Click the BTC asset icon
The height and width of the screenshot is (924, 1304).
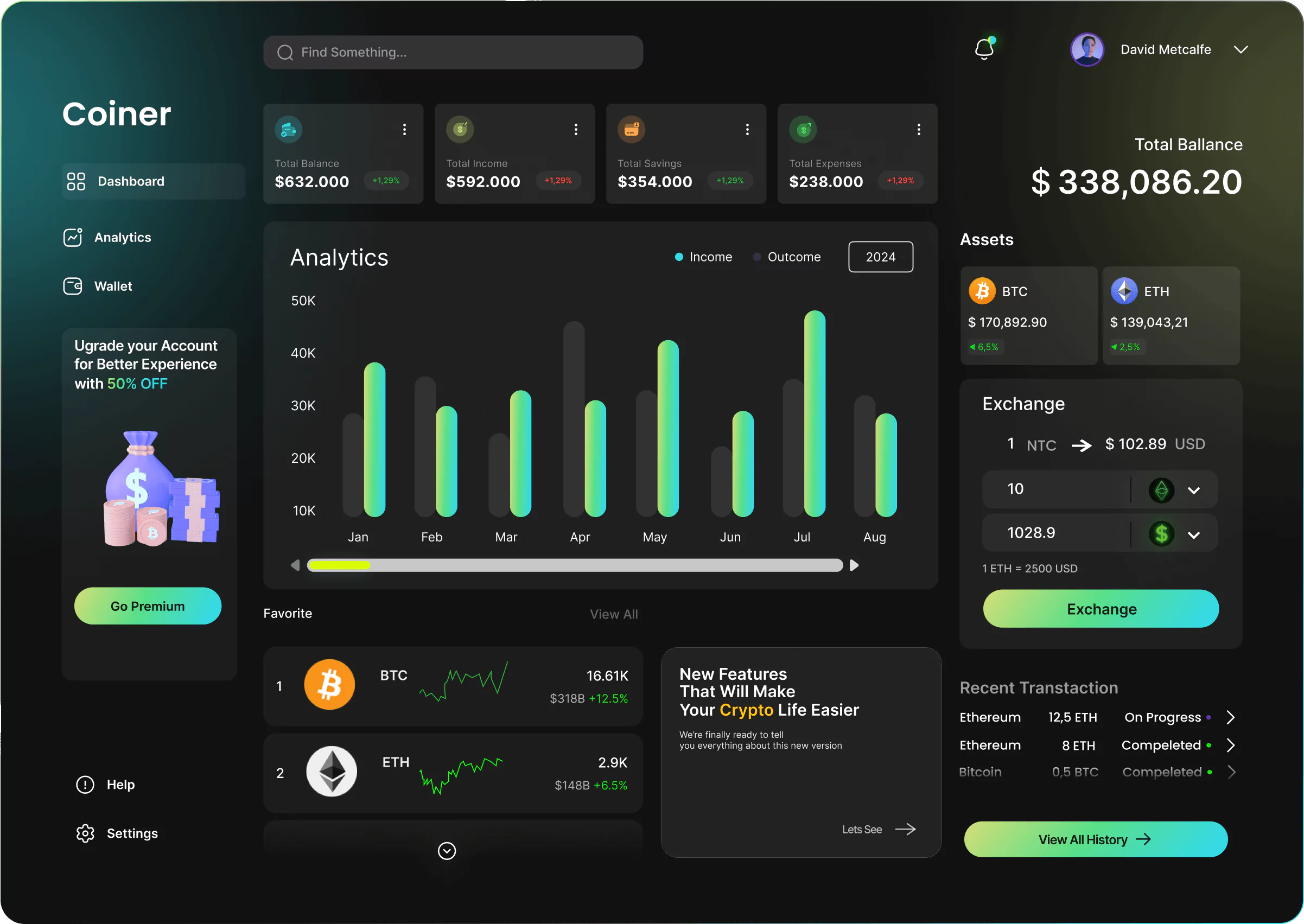click(x=981, y=291)
